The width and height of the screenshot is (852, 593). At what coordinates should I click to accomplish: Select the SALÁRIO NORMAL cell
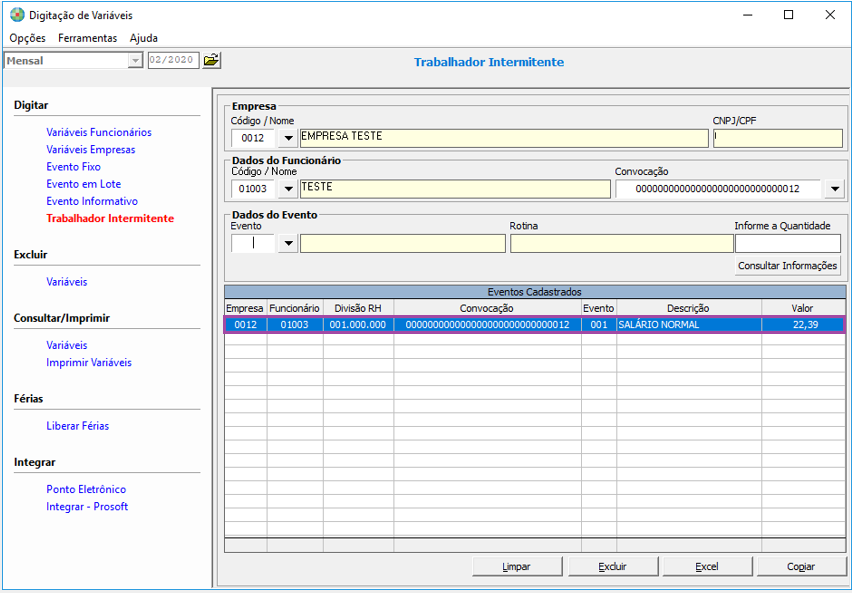(688, 325)
